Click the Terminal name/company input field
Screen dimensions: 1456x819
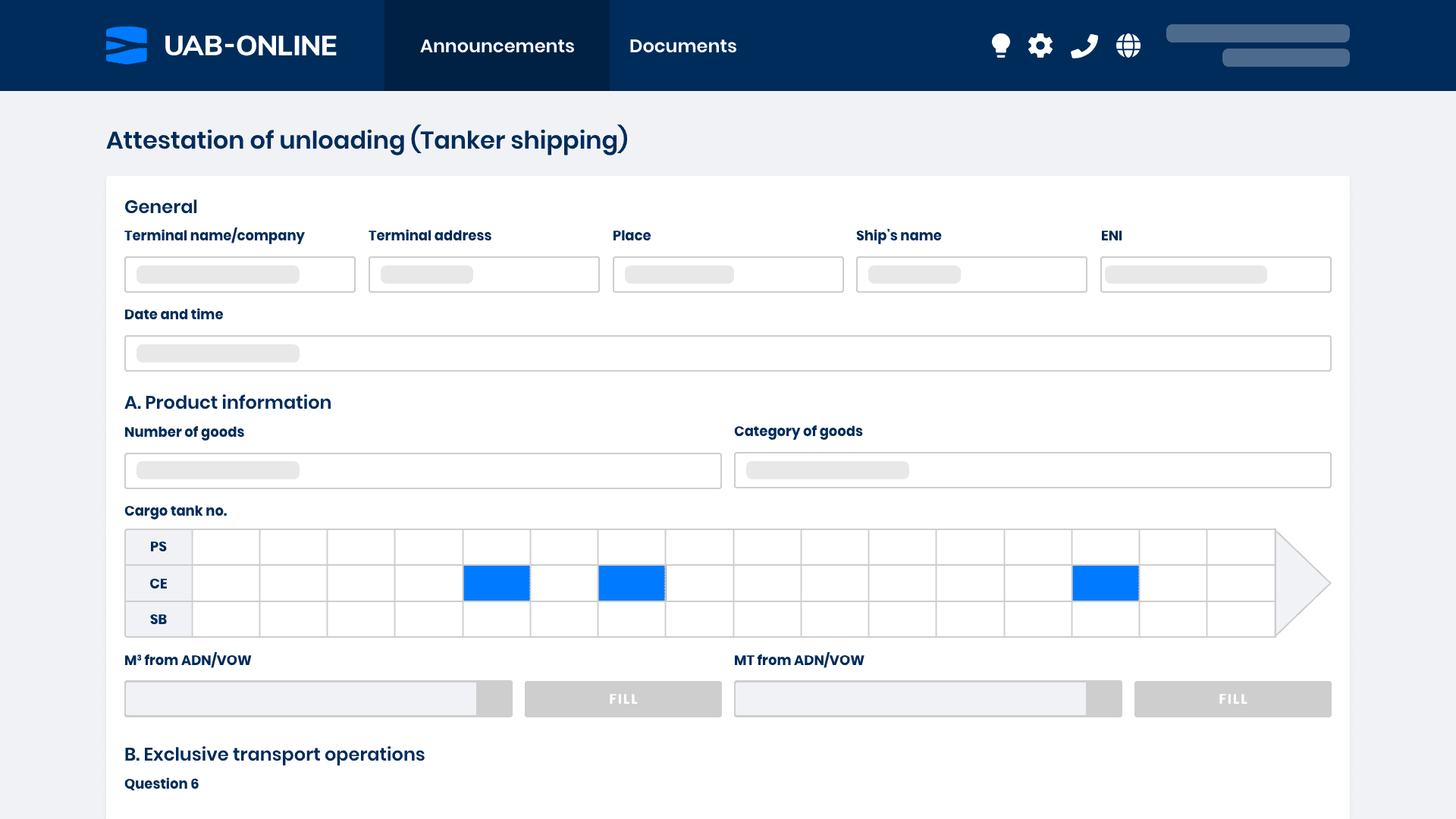[x=240, y=275]
